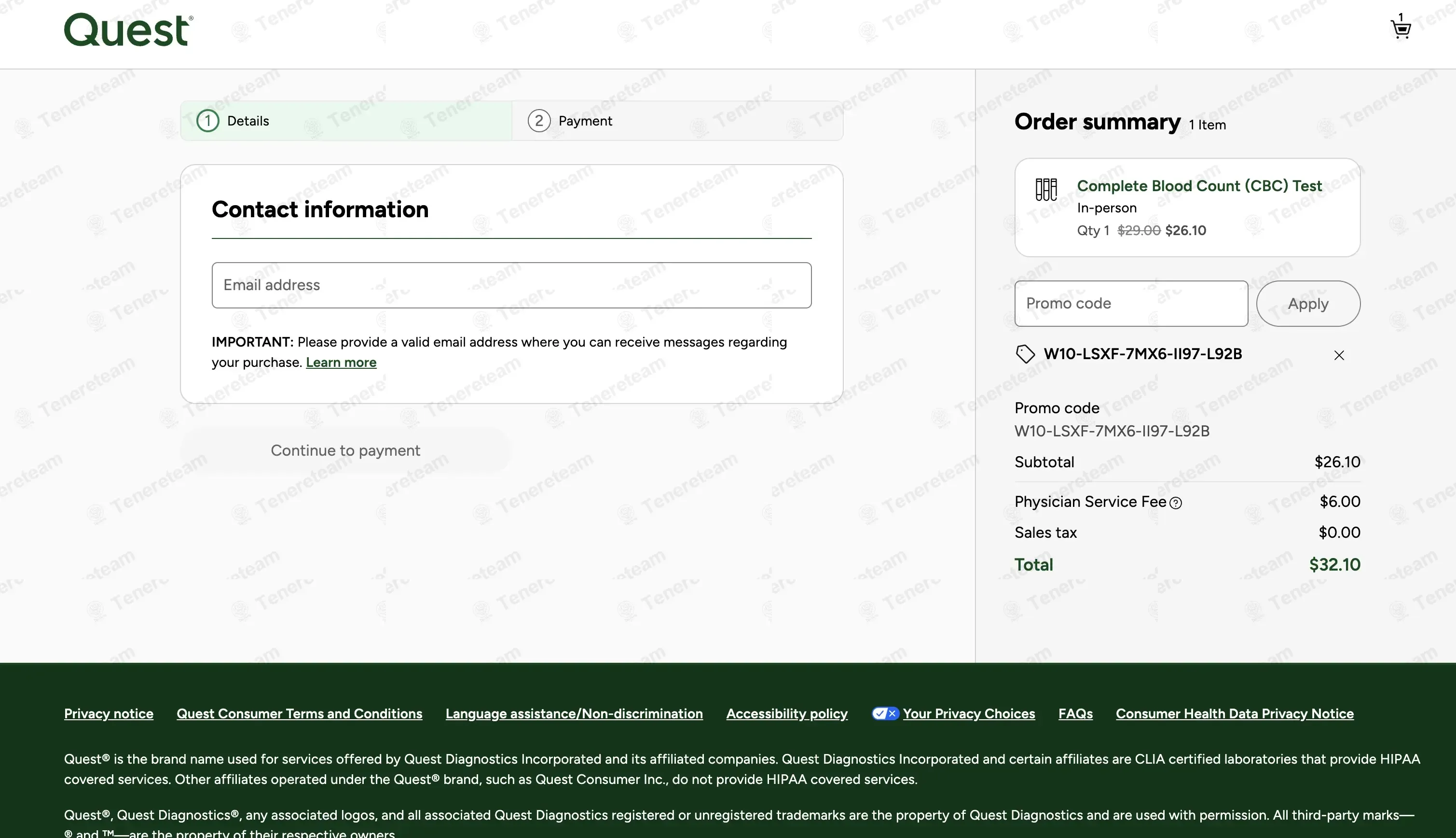
Task: Click the Email address field
Action: 511,285
